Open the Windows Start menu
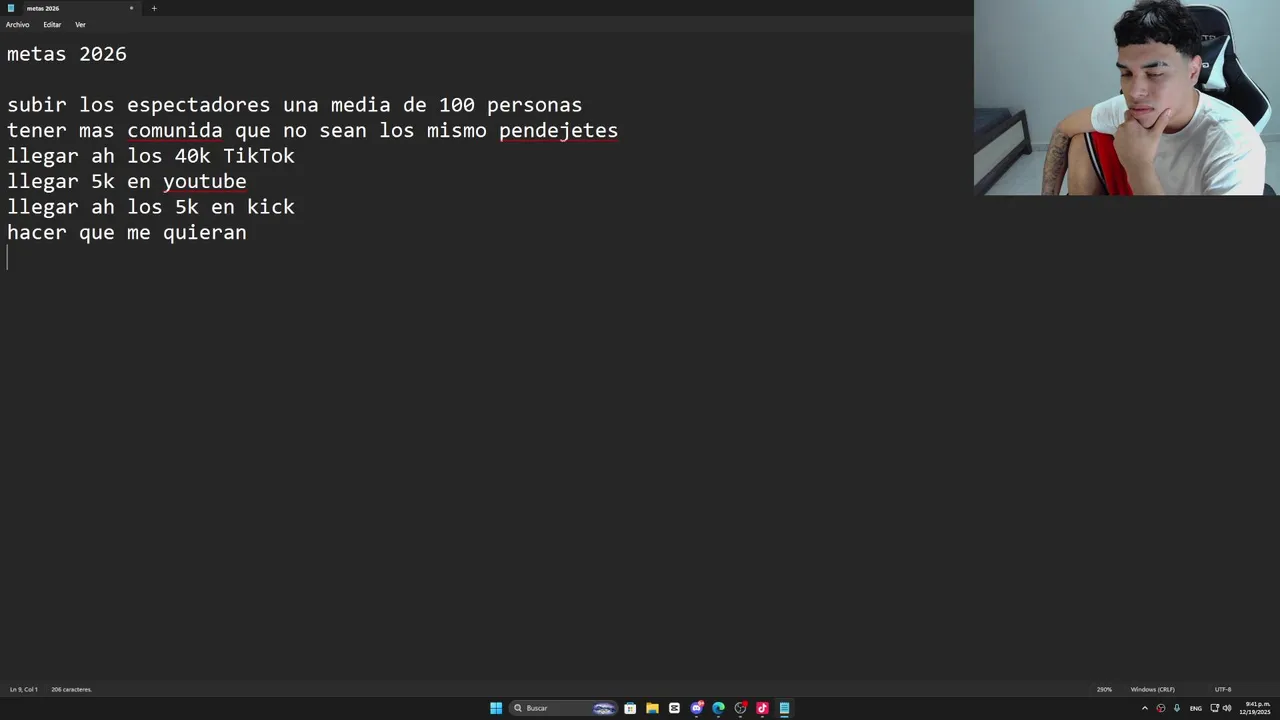The image size is (1280, 720). point(496,708)
